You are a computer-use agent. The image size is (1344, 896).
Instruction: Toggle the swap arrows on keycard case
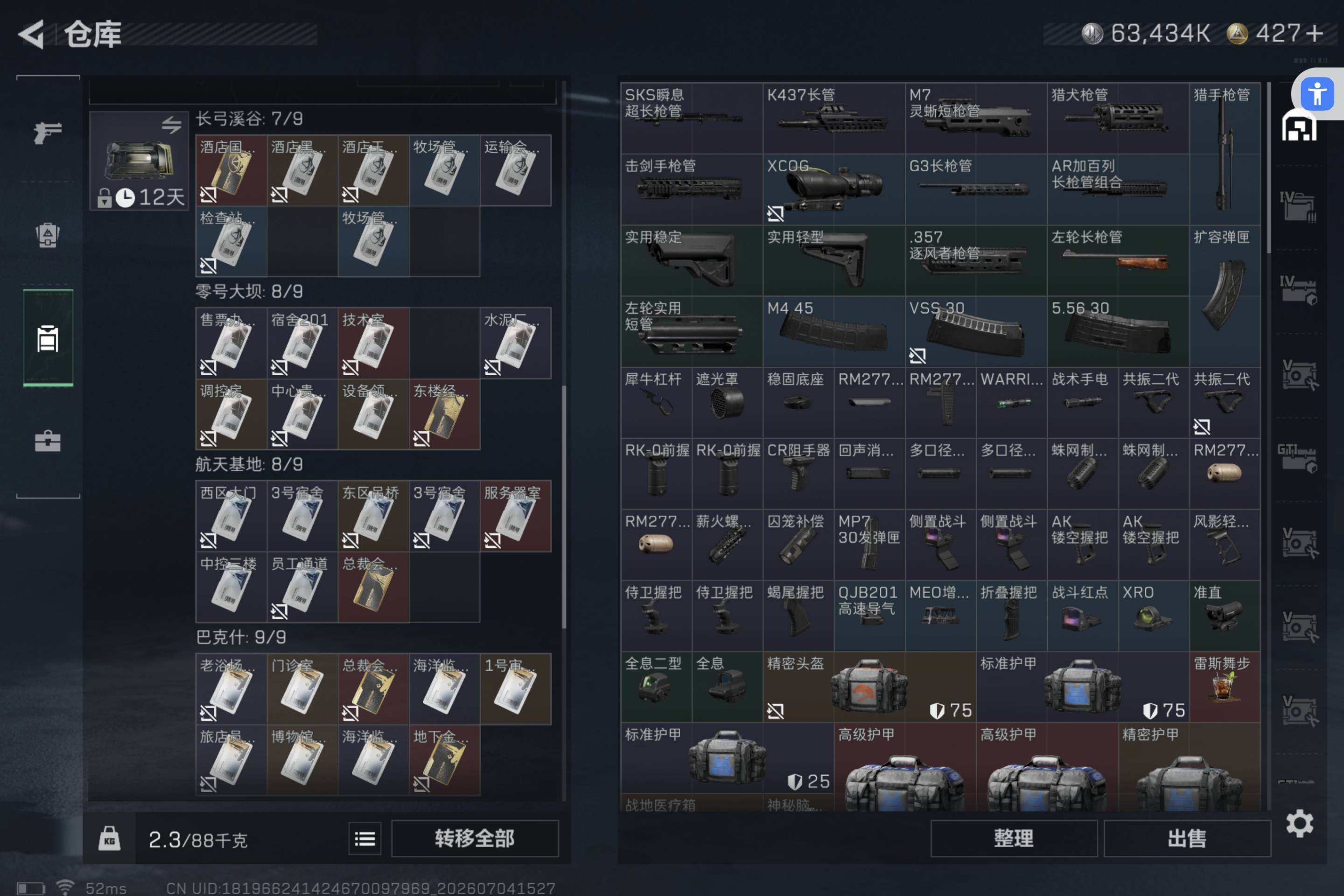[x=171, y=125]
